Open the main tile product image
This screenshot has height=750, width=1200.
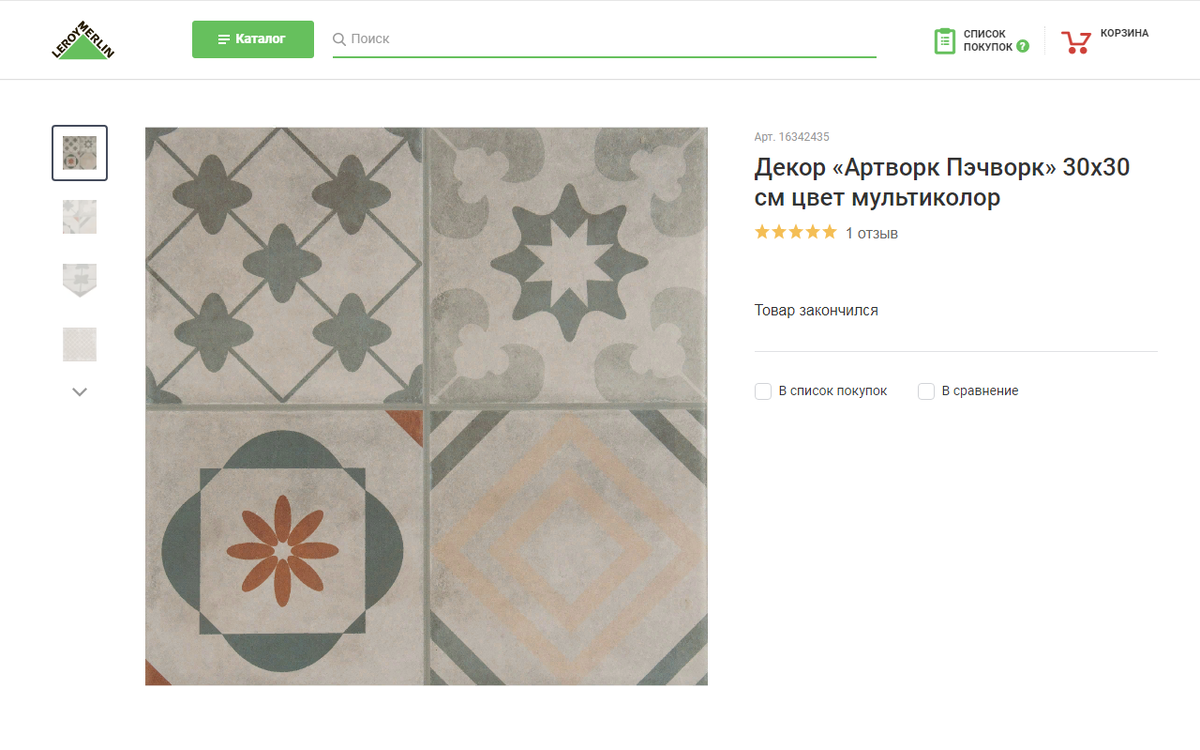coord(426,406)
